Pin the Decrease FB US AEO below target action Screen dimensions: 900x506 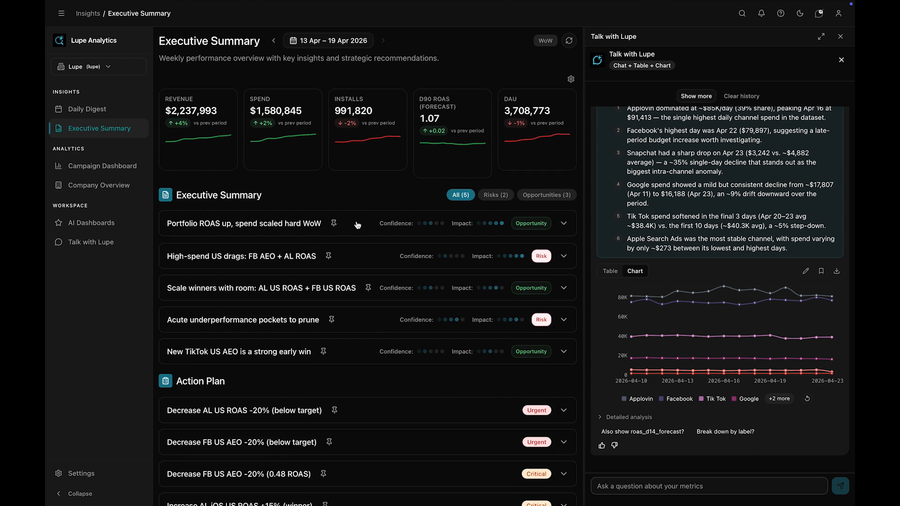pyautogui.click(x=329, y=442)
